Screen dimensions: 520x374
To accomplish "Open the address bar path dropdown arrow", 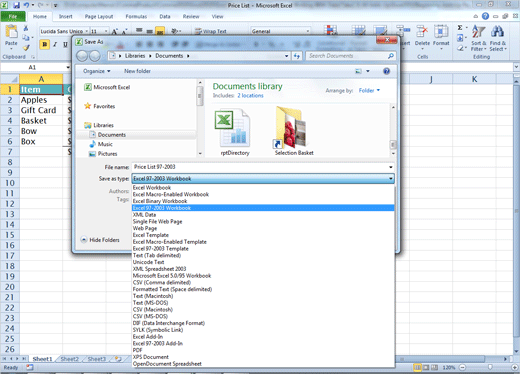I will 287,56.
